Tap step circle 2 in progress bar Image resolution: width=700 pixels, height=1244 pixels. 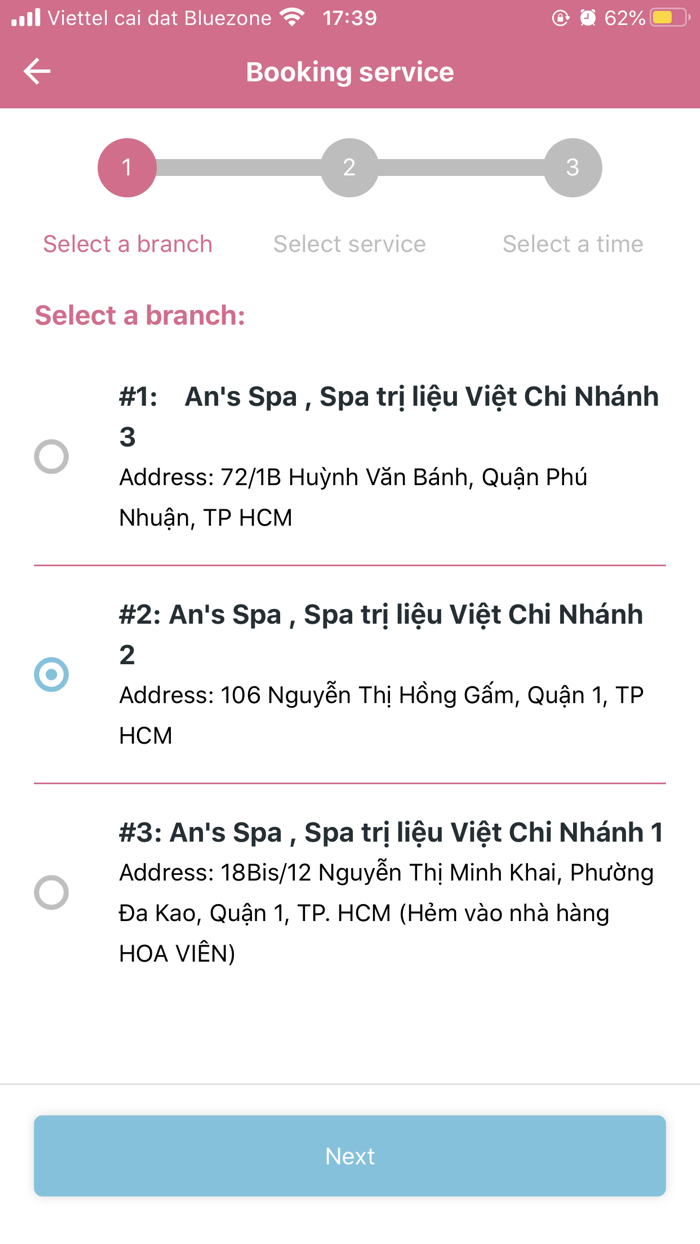(x=349, y=167)
